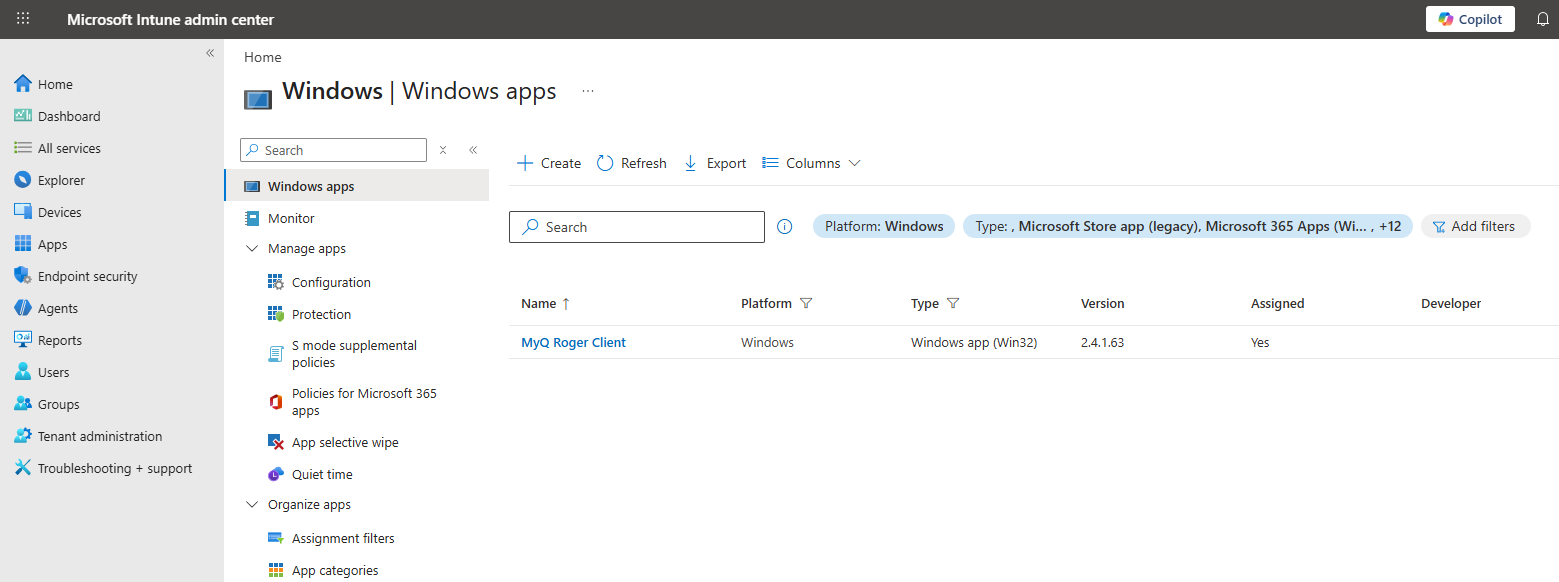The image size is (1559, 582).
Task: Open Policies for Microsoft 365 apps
Action: (364, 402)
